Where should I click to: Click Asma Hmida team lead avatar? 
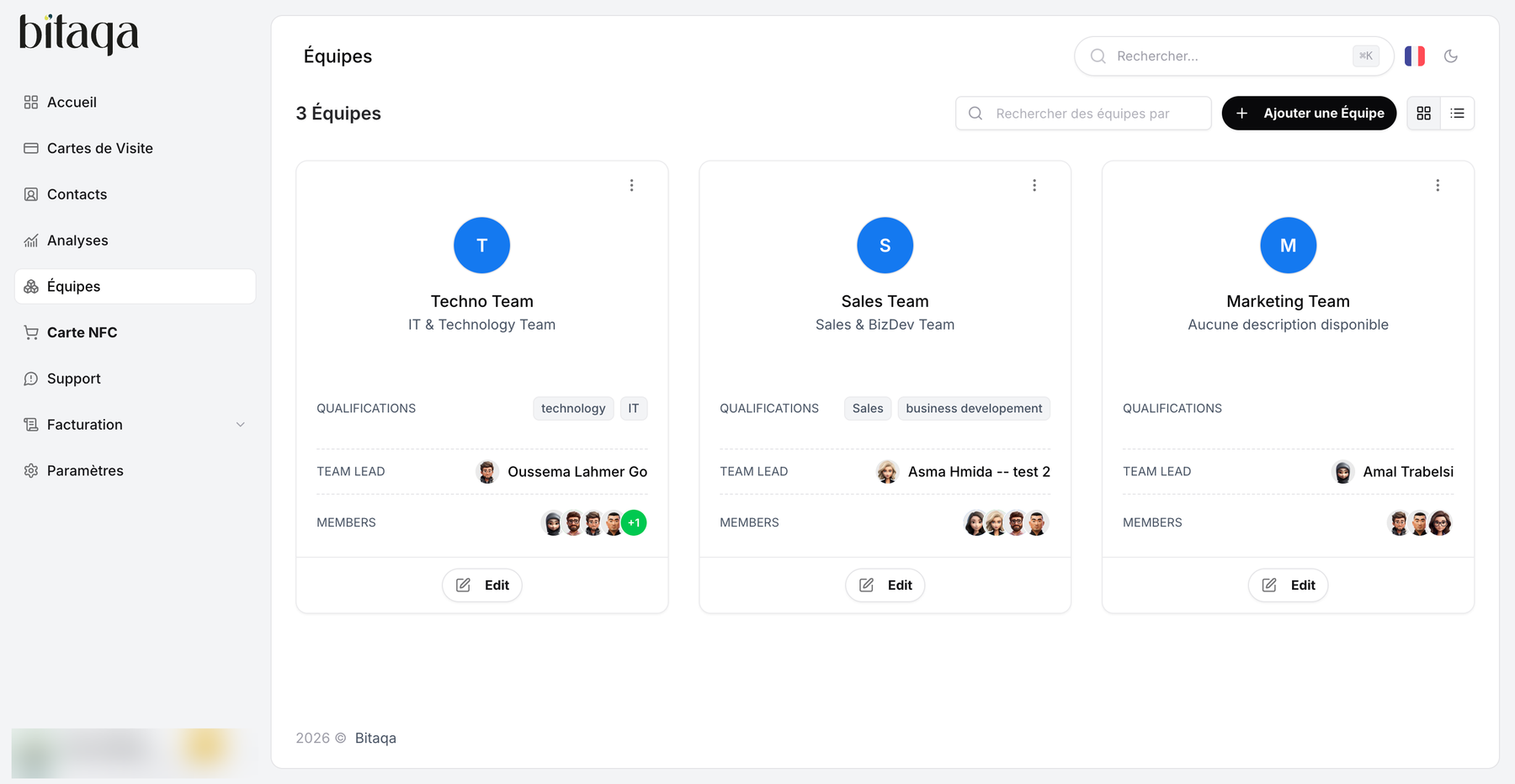pos(887,472)
